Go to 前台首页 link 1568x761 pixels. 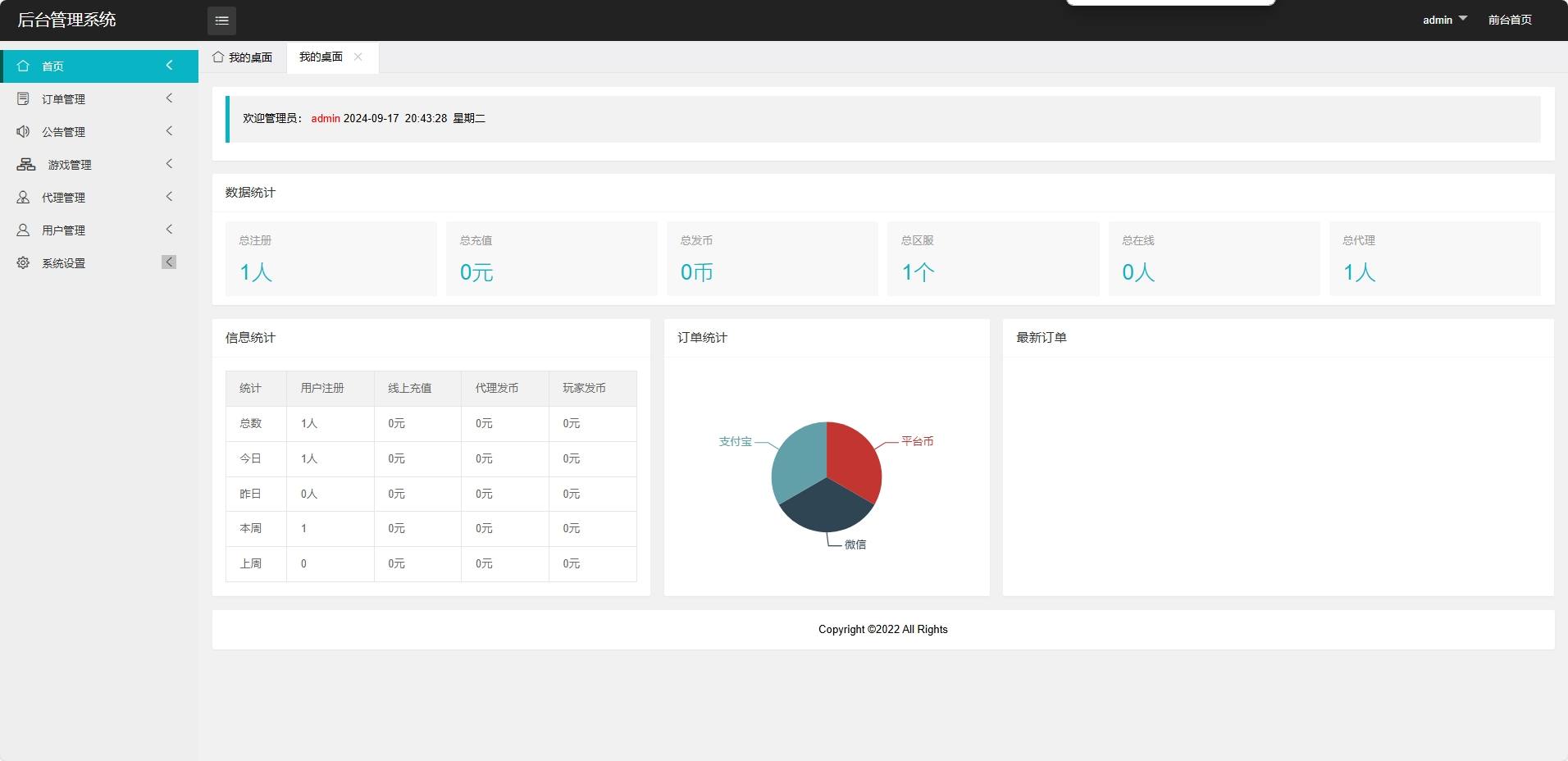(1510, 20)
